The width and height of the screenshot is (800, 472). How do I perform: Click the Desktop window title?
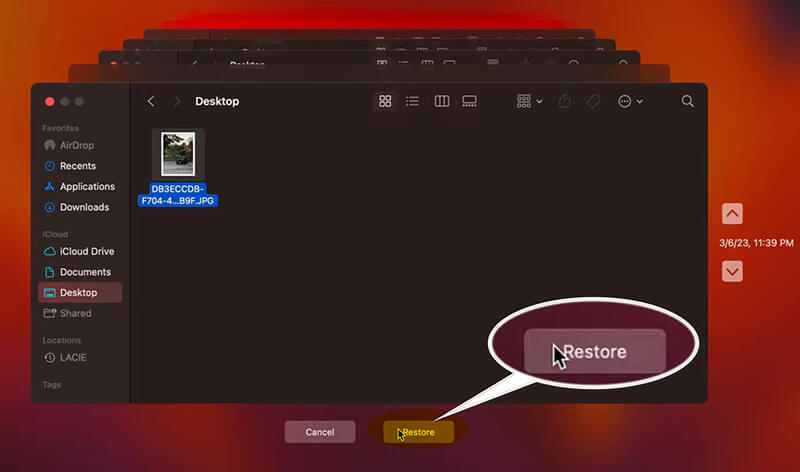tap(217, 101)
